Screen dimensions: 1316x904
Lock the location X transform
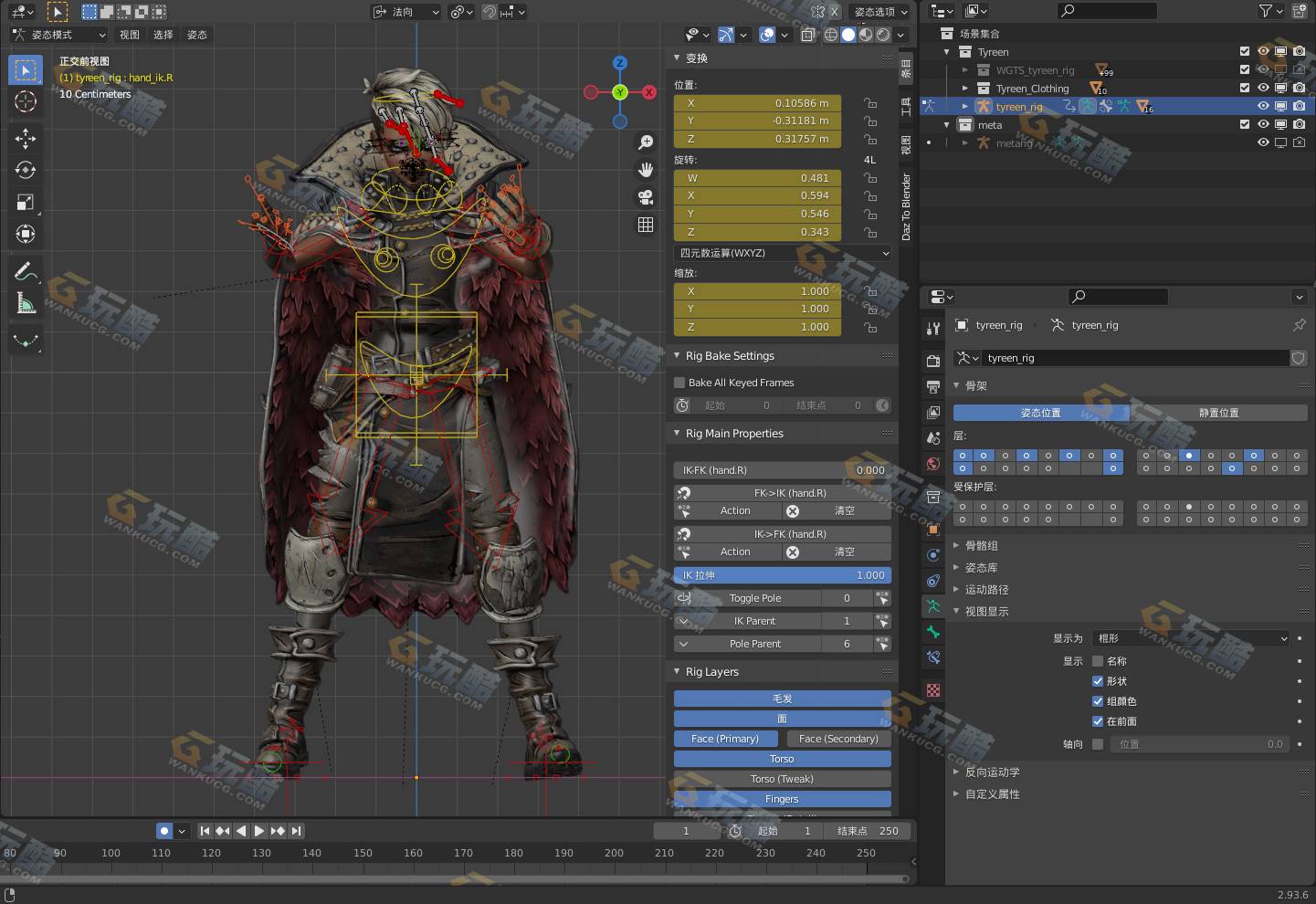click(870, 103)
